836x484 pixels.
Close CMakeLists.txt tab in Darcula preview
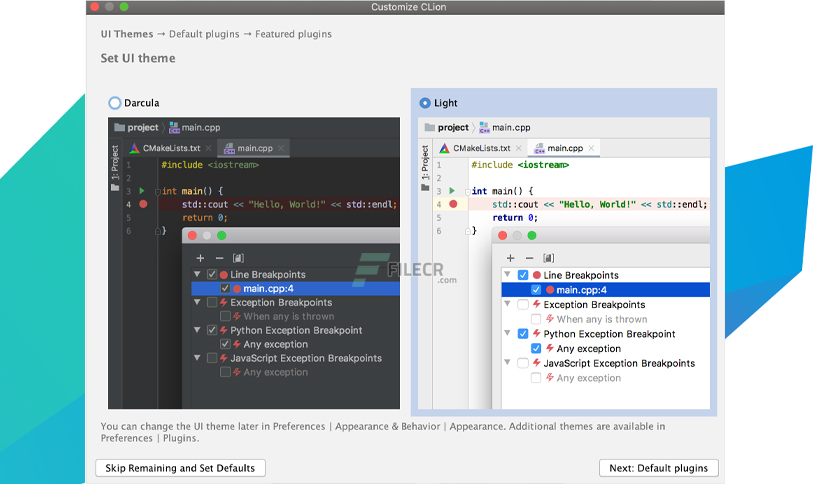click(x=208, y=148)
